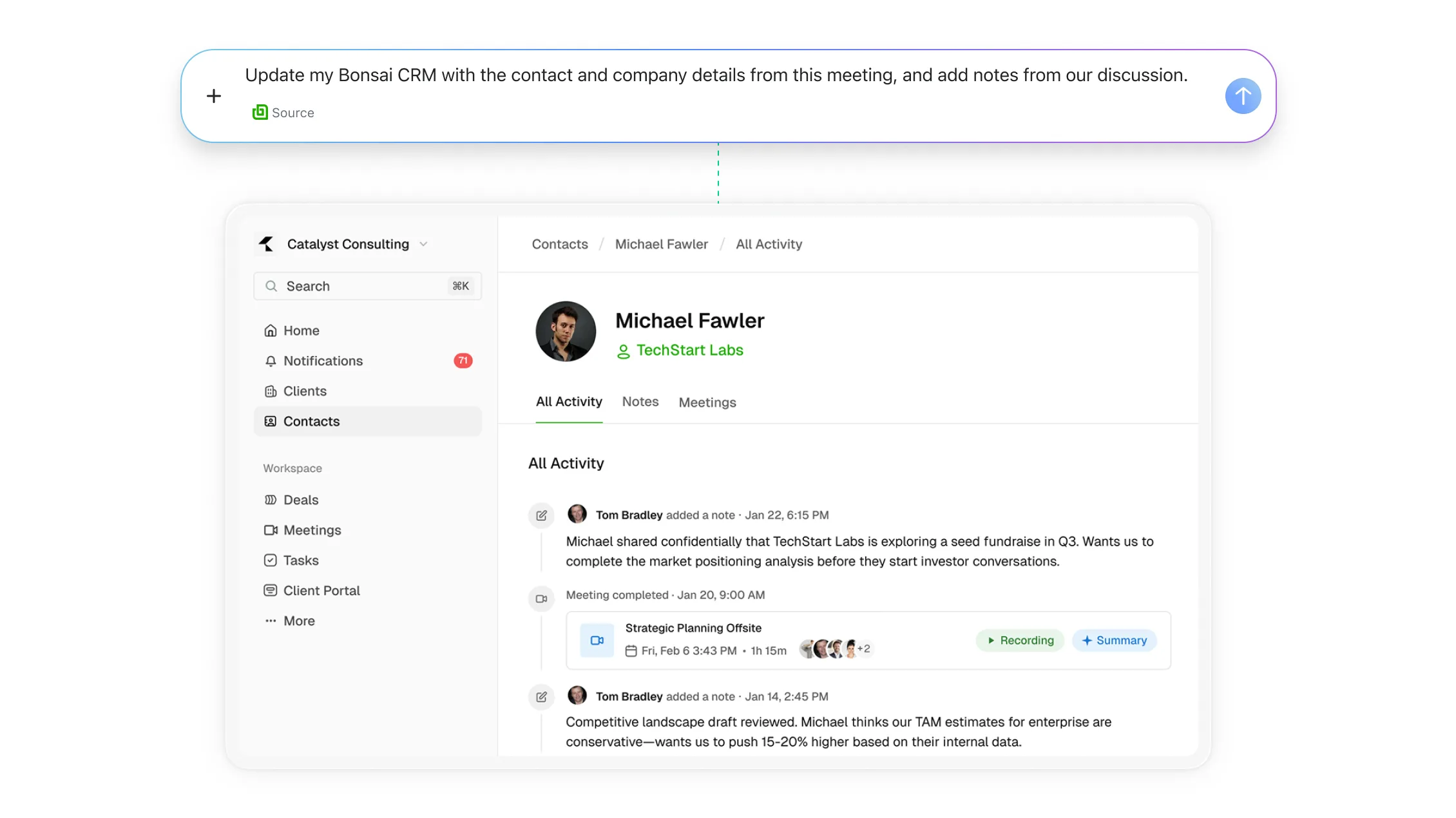Click the All Activity breadcrumb
This screenshot has width=1456, height=818.
[x=769, y=244]
